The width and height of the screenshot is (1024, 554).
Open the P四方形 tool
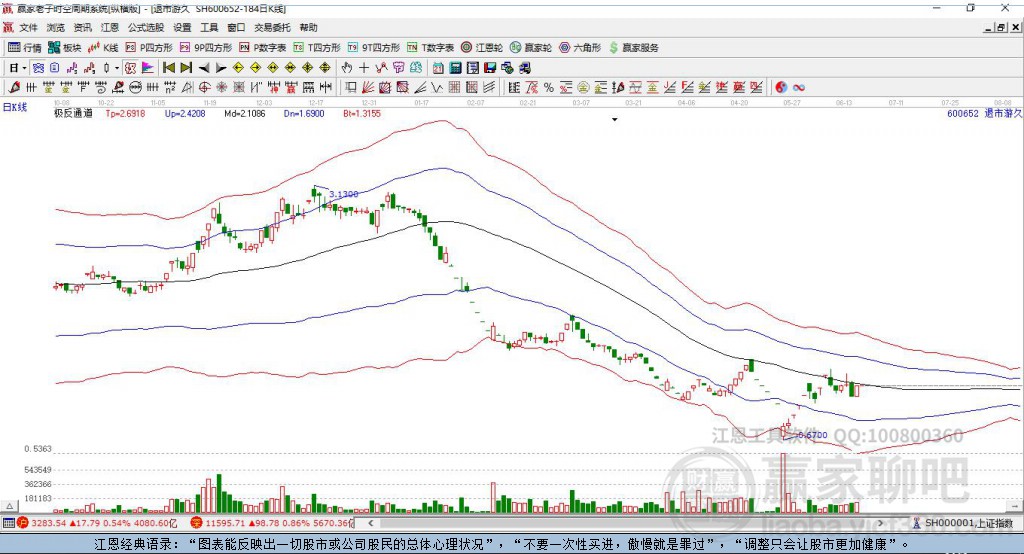[148, 48]
